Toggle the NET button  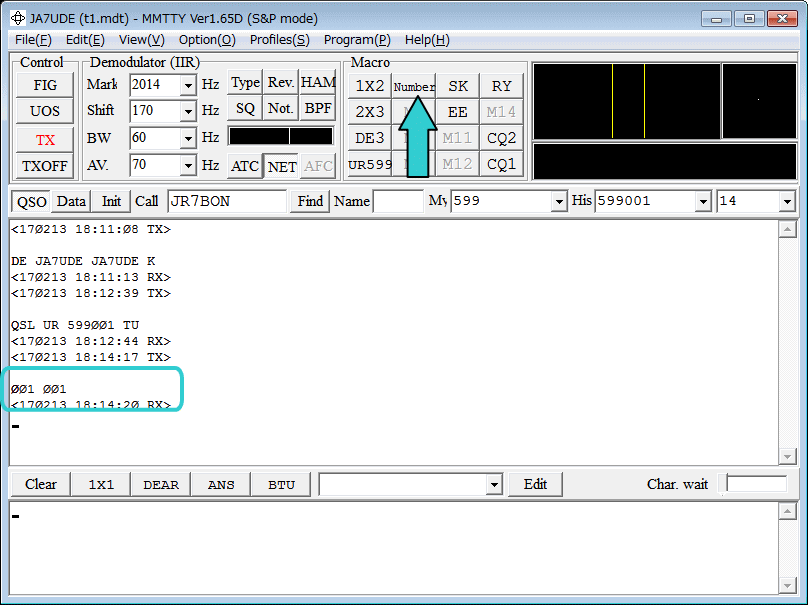[x=282, y=166]
